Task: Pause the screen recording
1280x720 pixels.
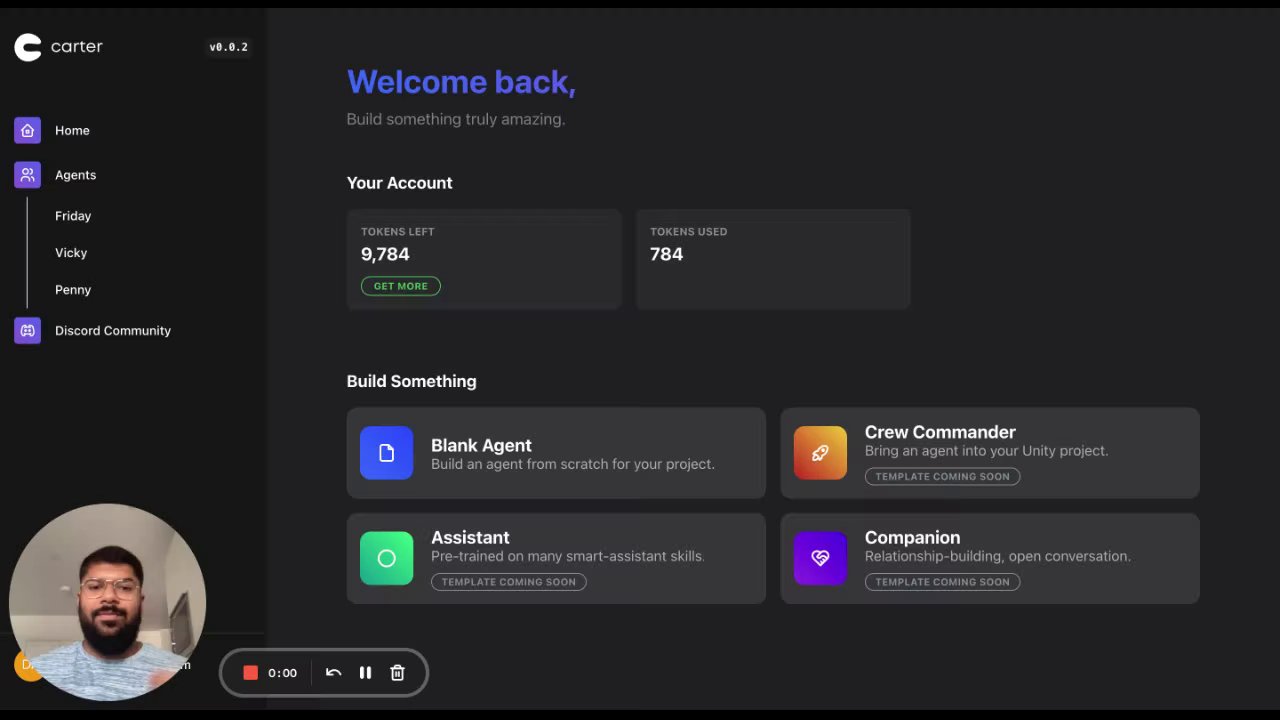Action: pos(365,673)
